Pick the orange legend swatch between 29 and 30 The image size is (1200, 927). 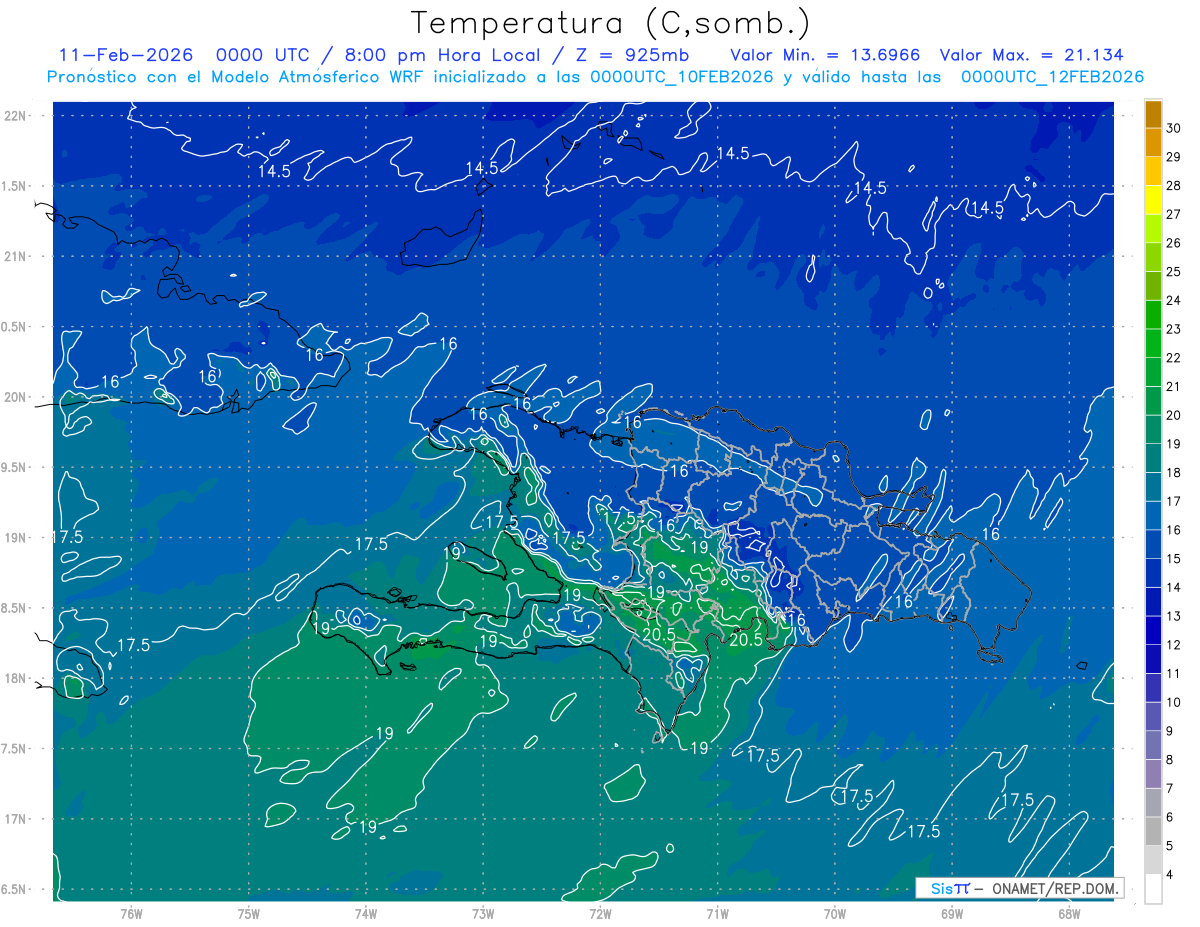[x=1153, y=143]
